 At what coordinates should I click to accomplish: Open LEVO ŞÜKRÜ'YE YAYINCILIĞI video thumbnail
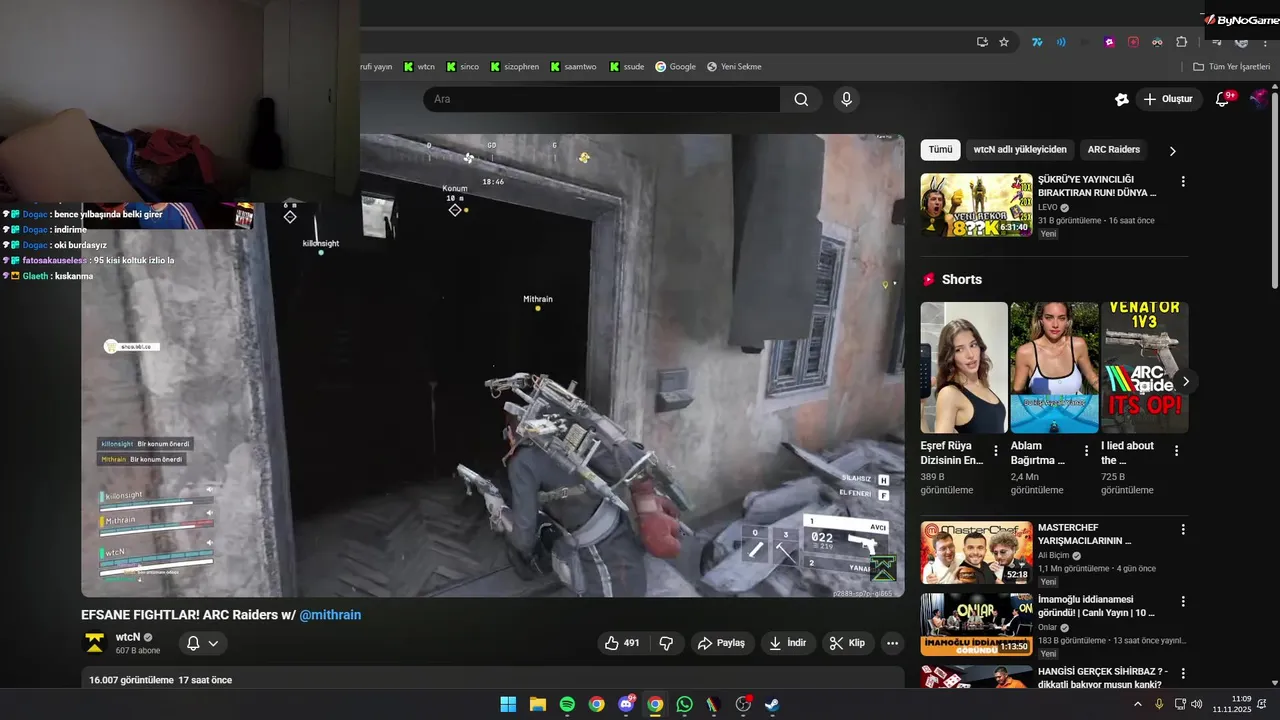click(976, 205)
